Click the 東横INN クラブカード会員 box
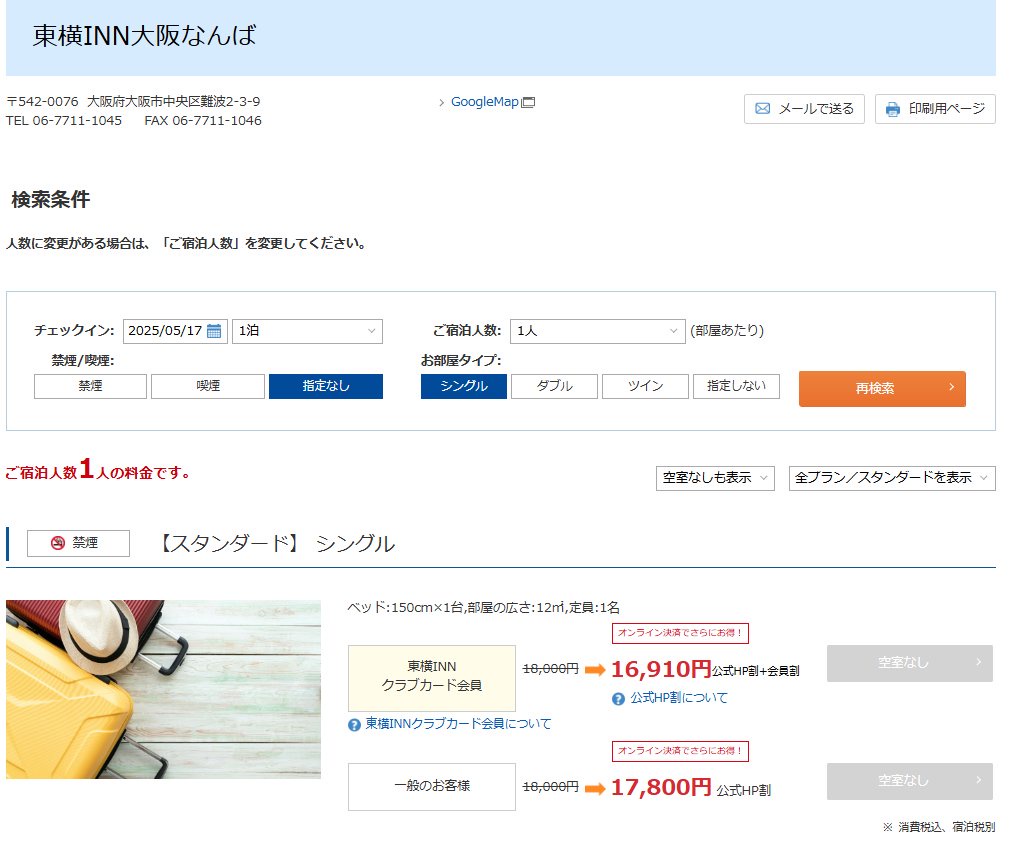This screenshot has height=863, width=1026. pos(432,678)
